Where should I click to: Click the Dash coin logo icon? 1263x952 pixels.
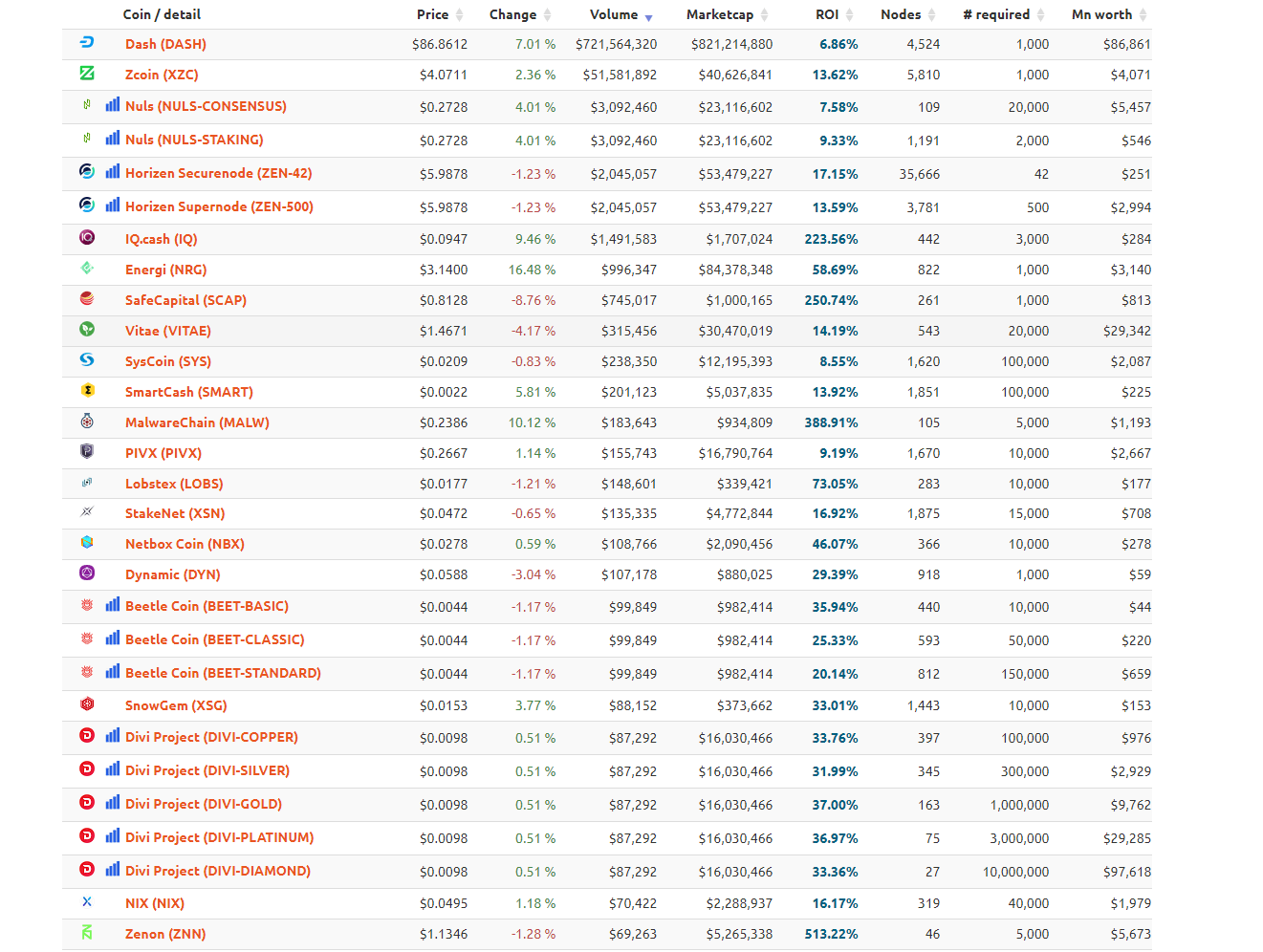tap(87, 42)
